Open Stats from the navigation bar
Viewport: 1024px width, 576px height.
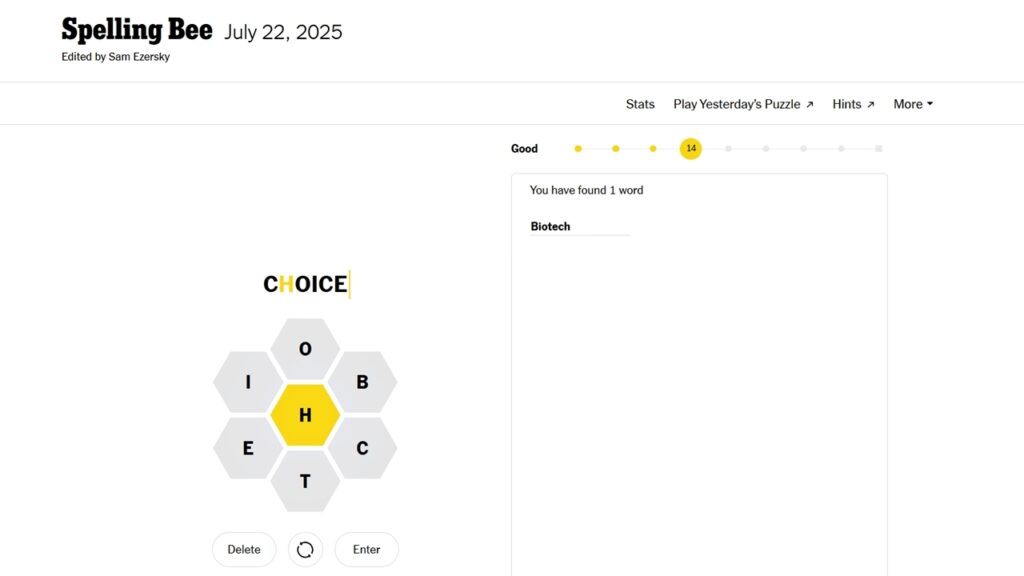click(640, 103)
